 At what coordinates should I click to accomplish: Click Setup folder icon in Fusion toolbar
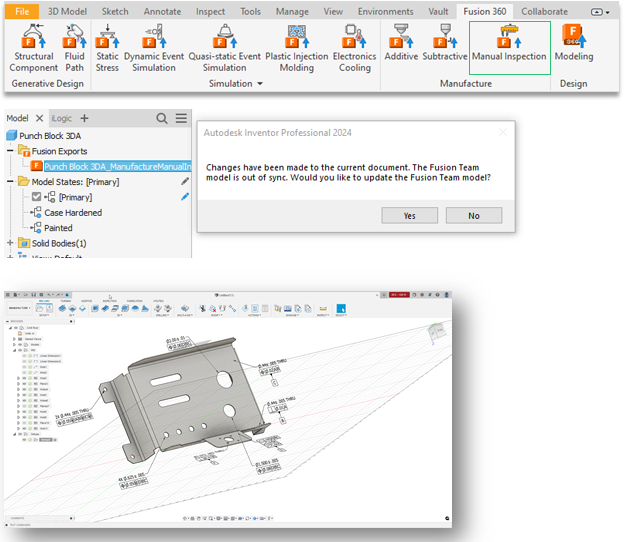39,308
